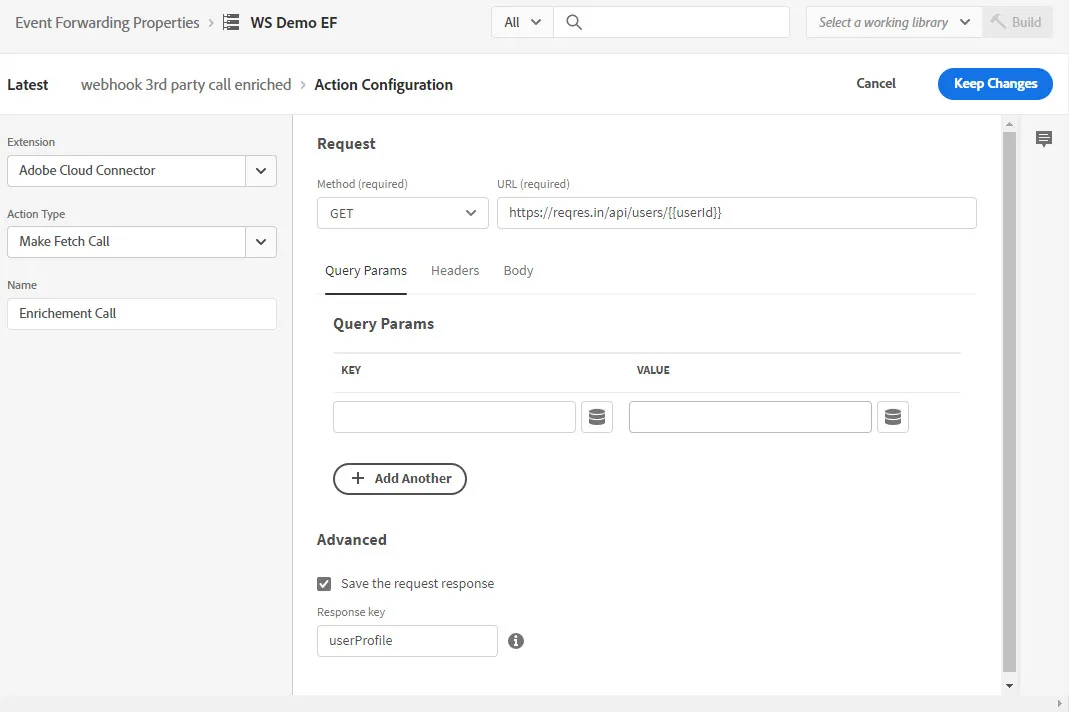Click the scrollbar up arrow

(1010, 124)
